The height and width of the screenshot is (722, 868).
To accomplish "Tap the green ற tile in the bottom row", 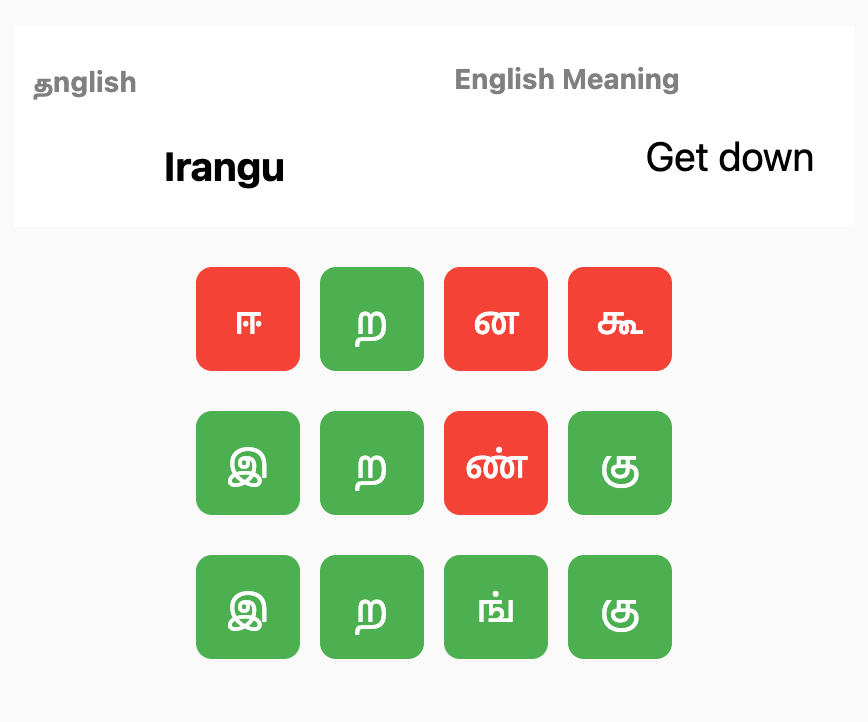I will (x=372, y=607).
